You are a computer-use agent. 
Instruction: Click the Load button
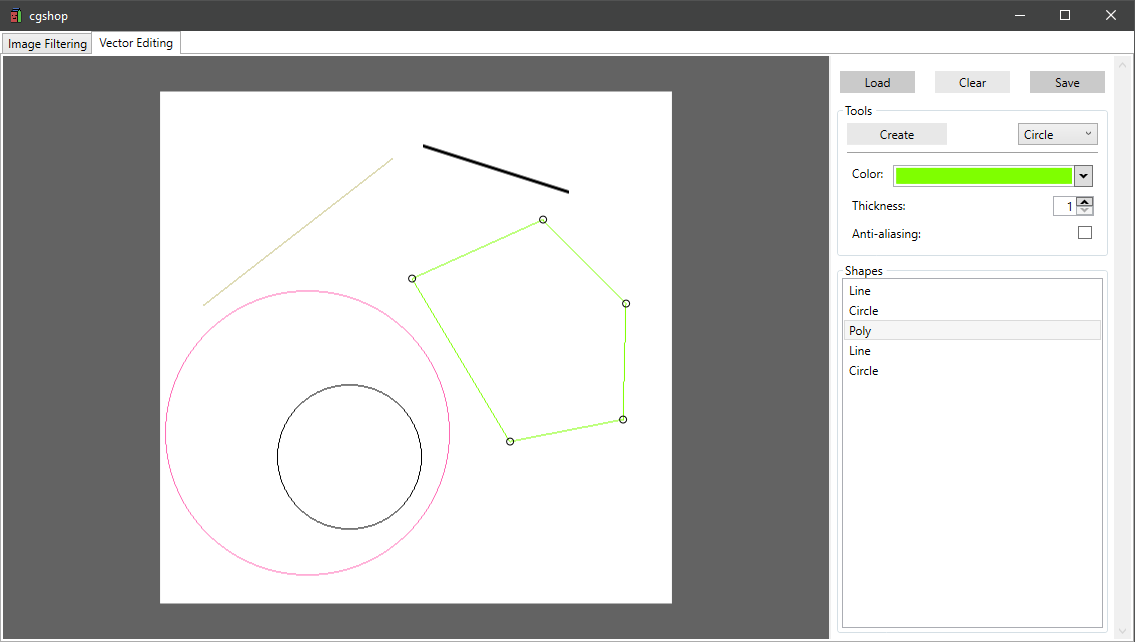(877, 83)
